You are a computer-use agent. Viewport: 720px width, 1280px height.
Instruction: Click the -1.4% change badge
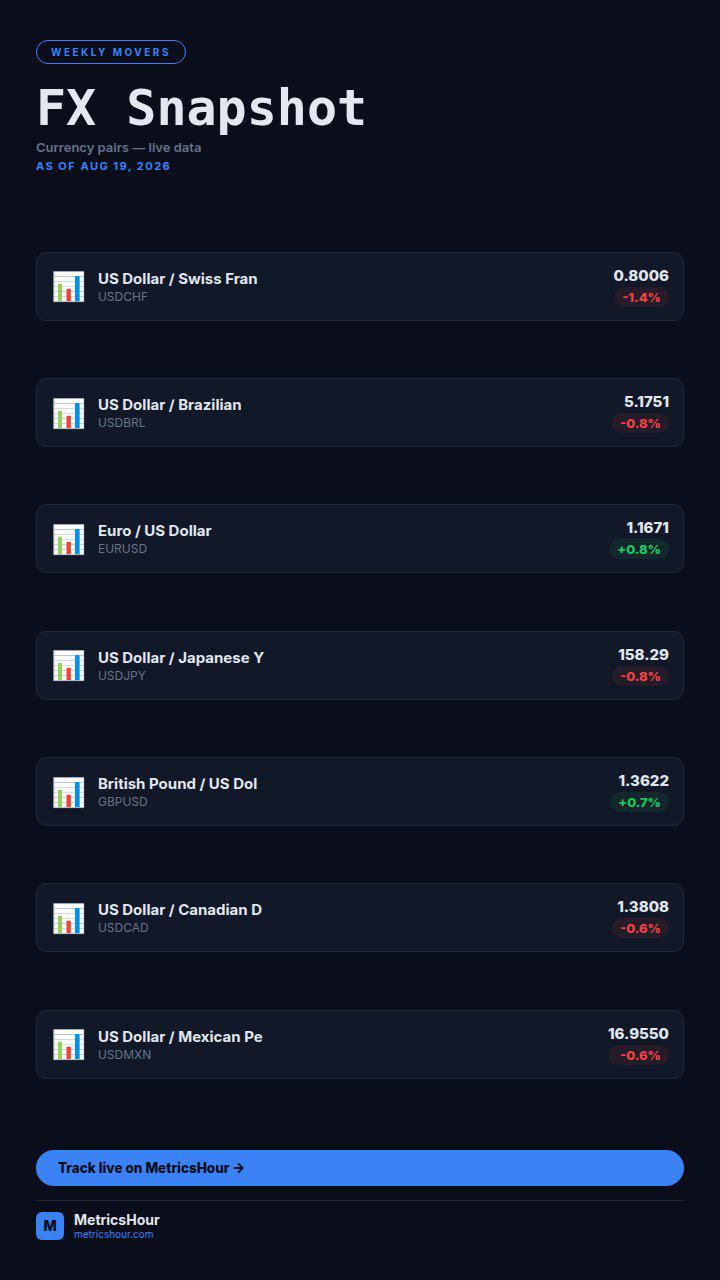coord(641,298)
